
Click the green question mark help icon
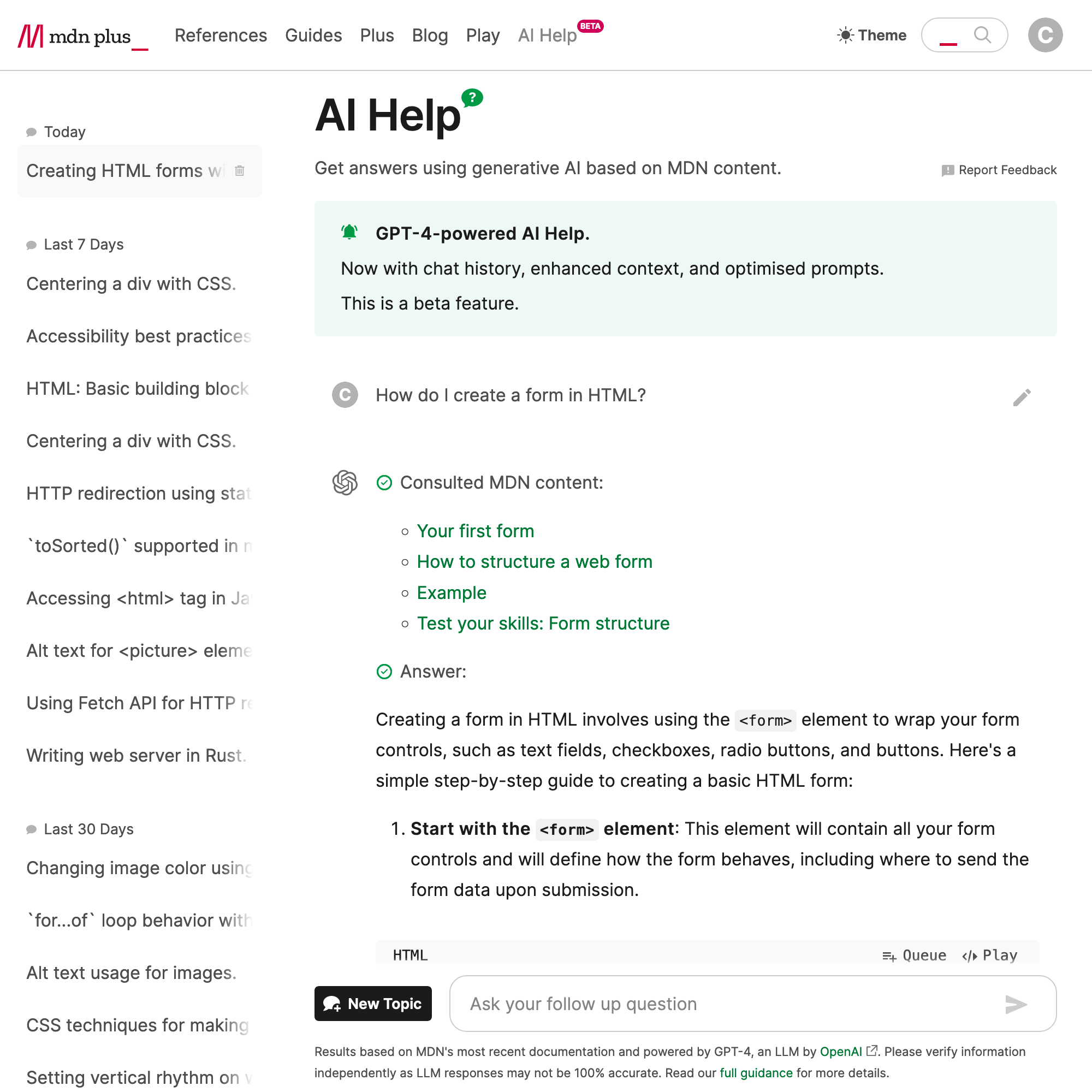coord(471,98)
